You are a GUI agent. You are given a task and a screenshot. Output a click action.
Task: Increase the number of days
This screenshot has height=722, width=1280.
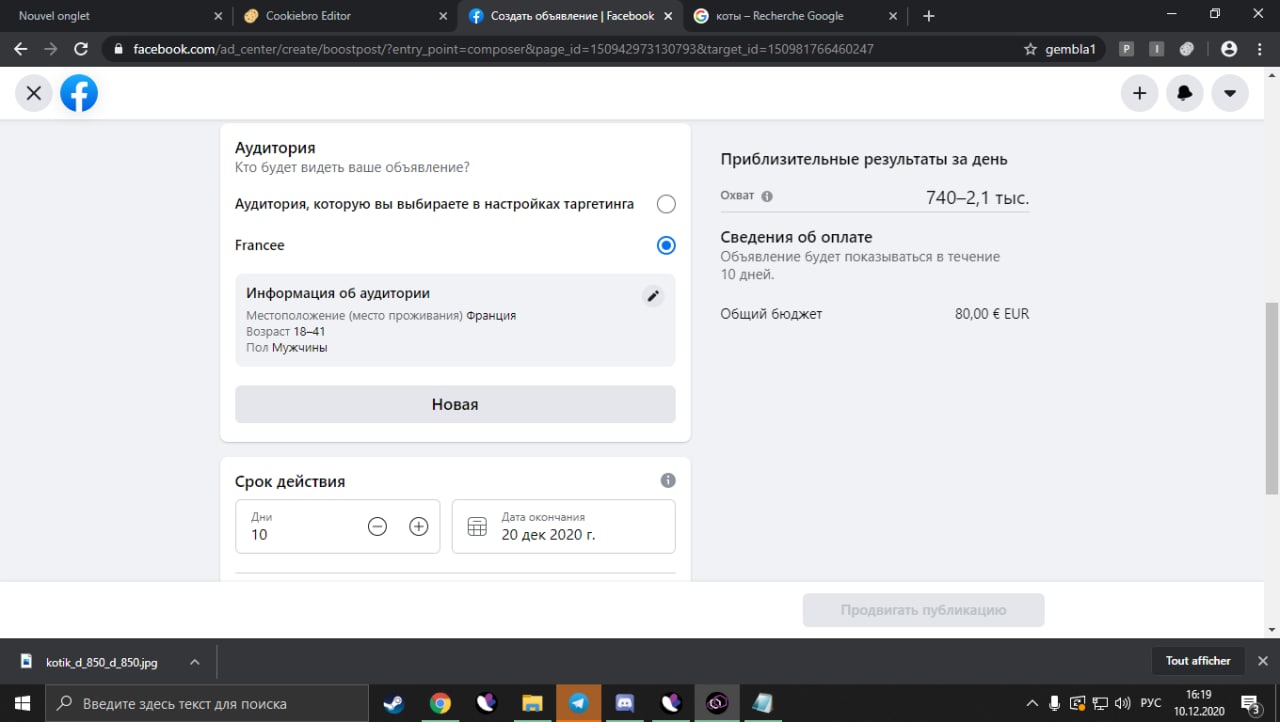point(419,526)
